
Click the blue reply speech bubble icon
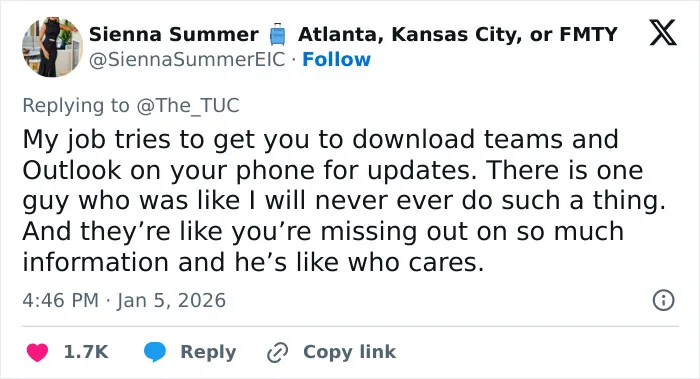(x=155, y=352)
